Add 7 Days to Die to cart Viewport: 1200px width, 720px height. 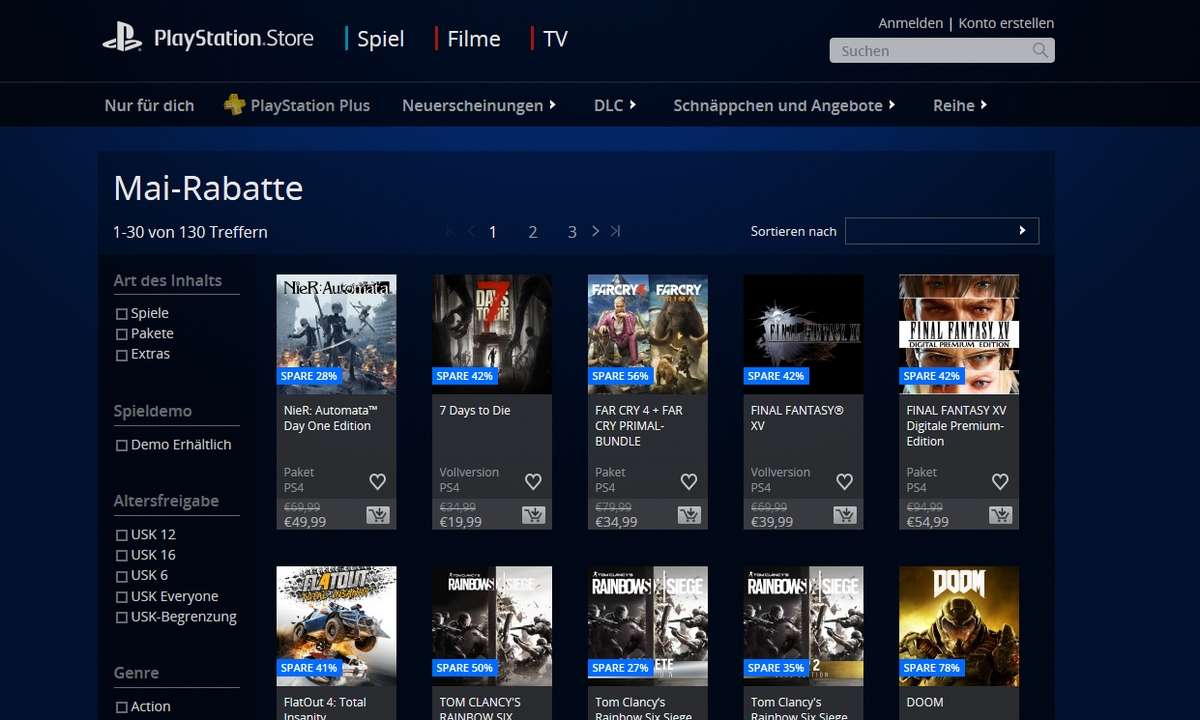coord(534,515)
